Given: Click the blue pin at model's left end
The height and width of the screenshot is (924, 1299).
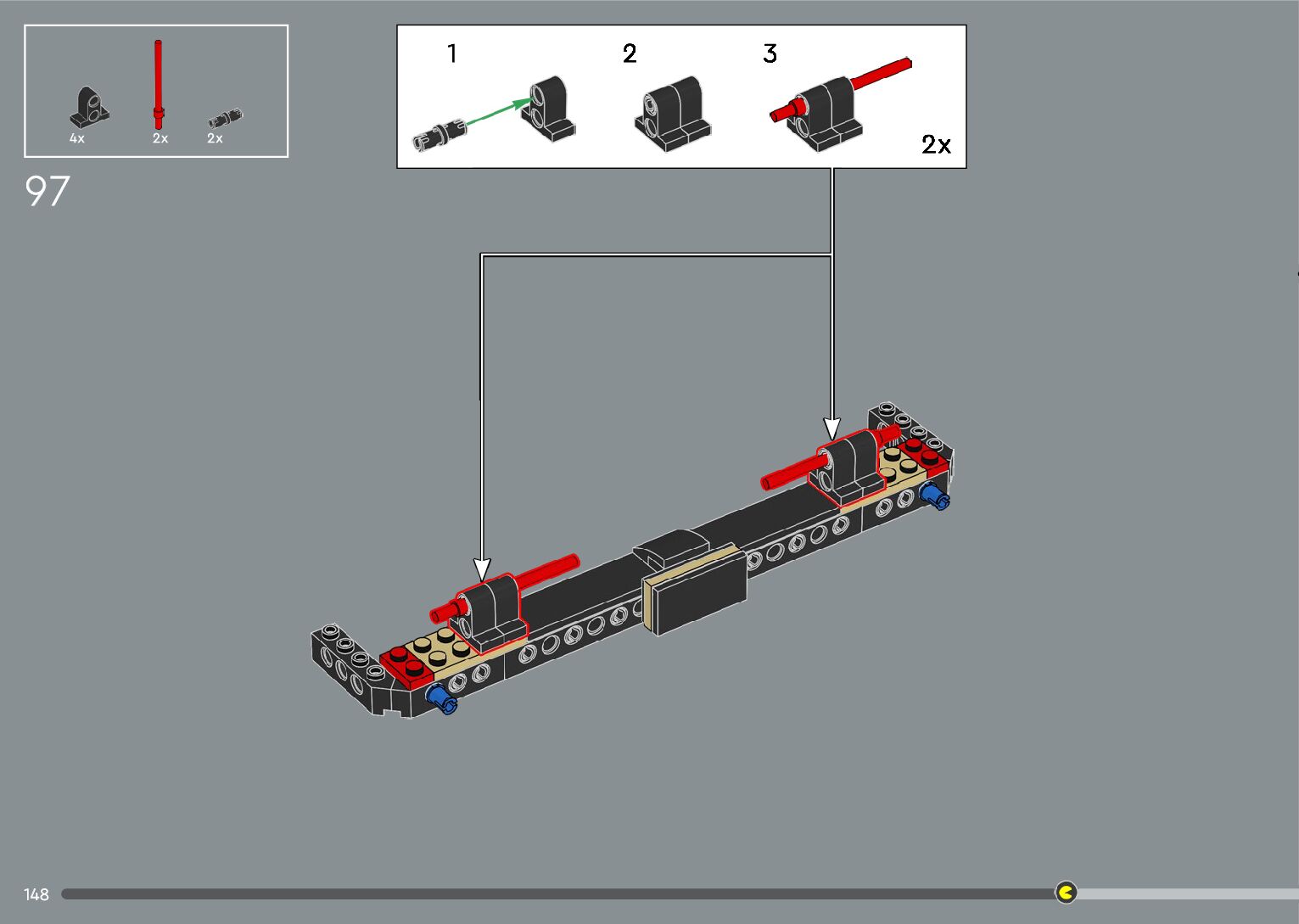Looking at the screenshot, I should pyautogui.click(x=442, y=698).
